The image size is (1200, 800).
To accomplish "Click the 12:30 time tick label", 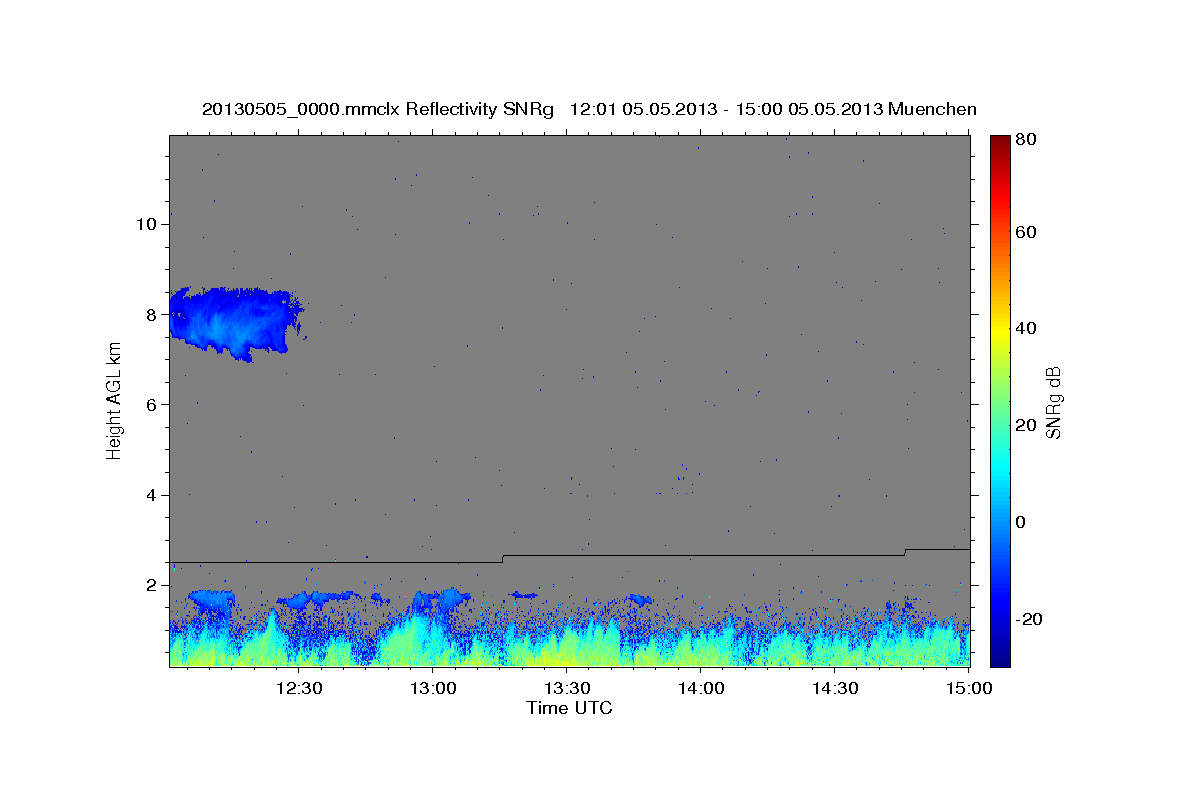I will [x=299, y=688].
